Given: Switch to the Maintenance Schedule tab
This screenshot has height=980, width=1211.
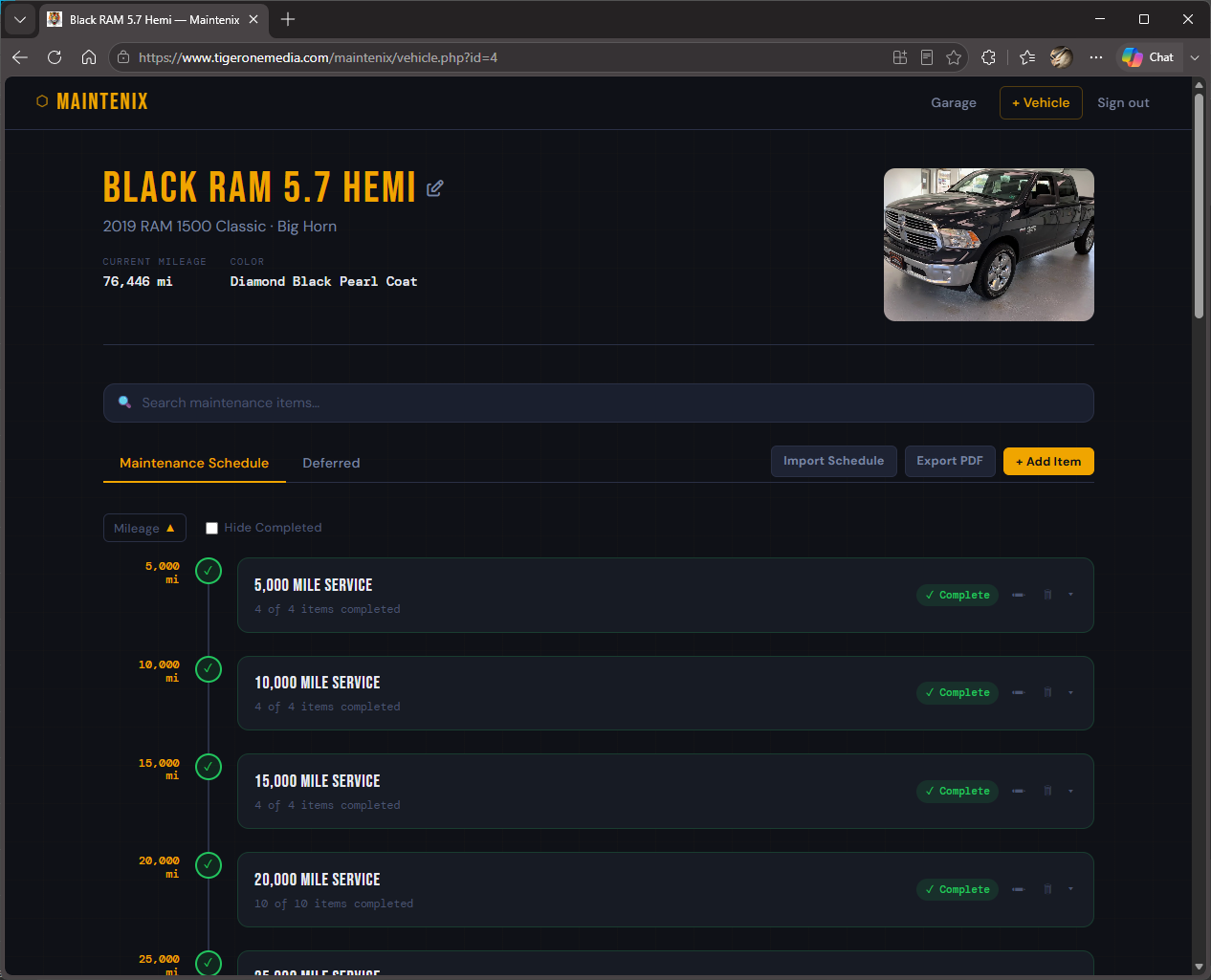Looking at the screenshot, I should (x=194, y=463).
